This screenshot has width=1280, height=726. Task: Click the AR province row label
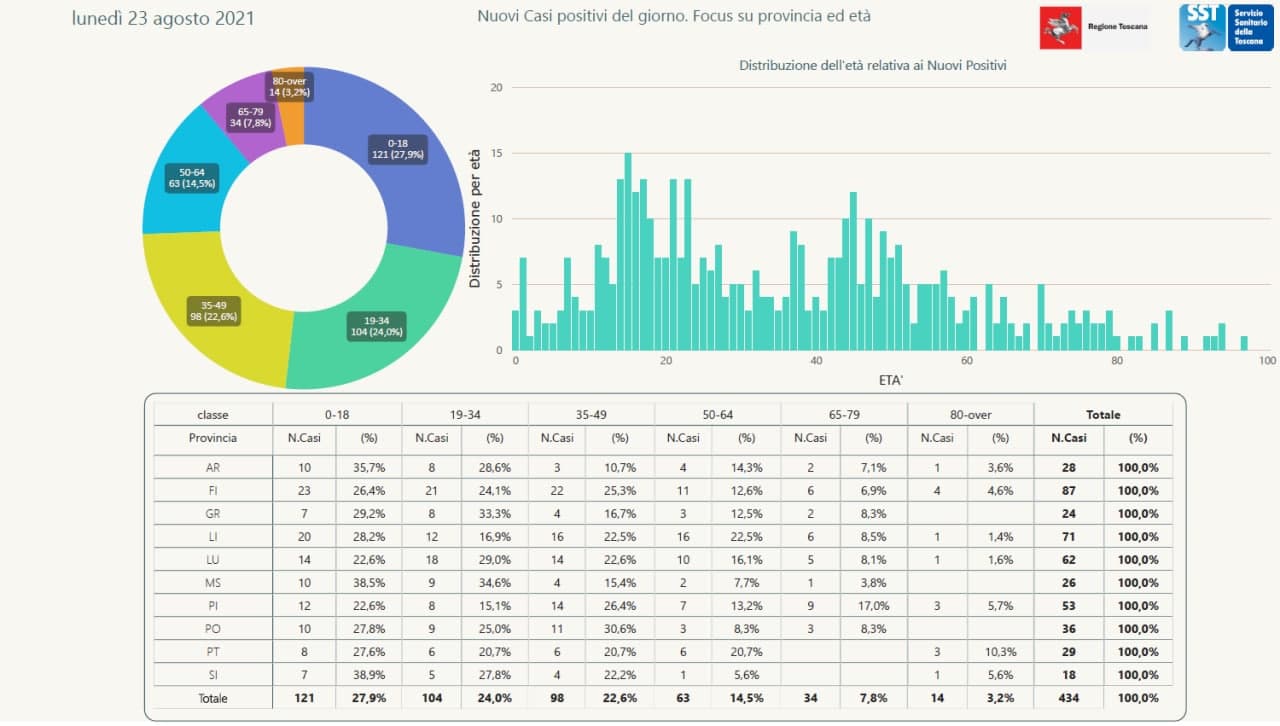[212, 468]
